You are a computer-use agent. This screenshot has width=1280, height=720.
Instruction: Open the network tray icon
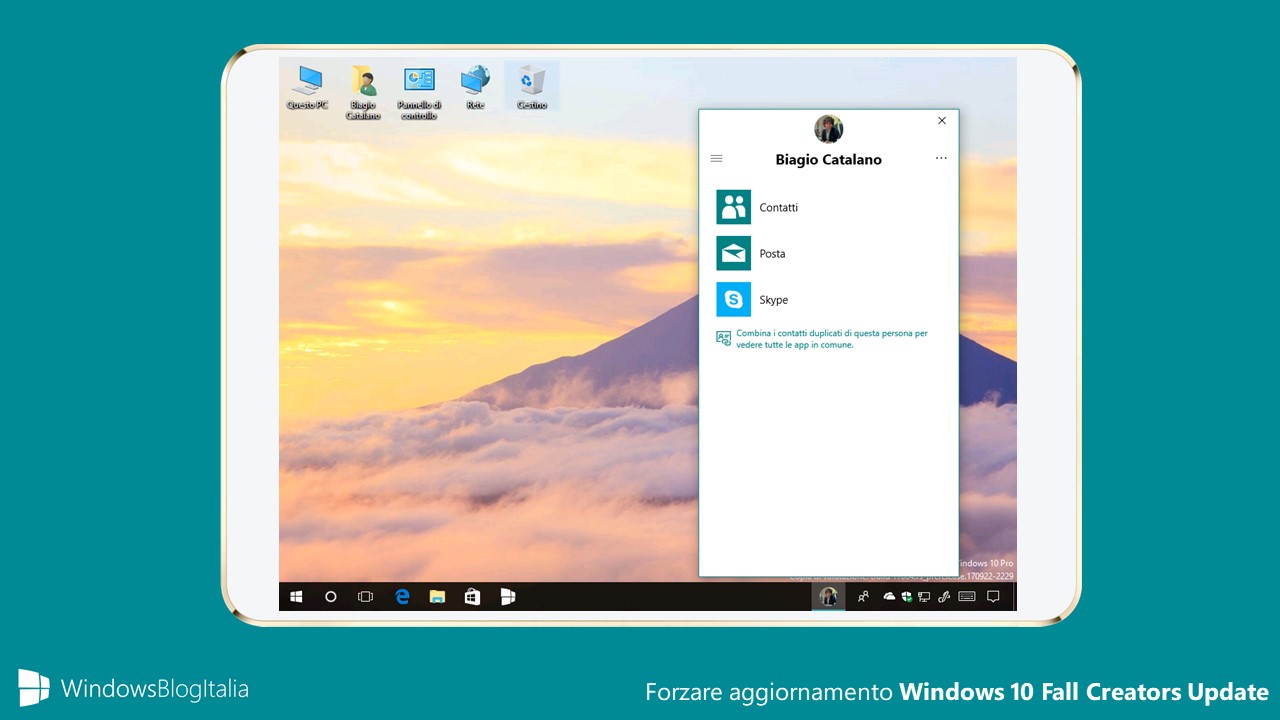(924, 597)
